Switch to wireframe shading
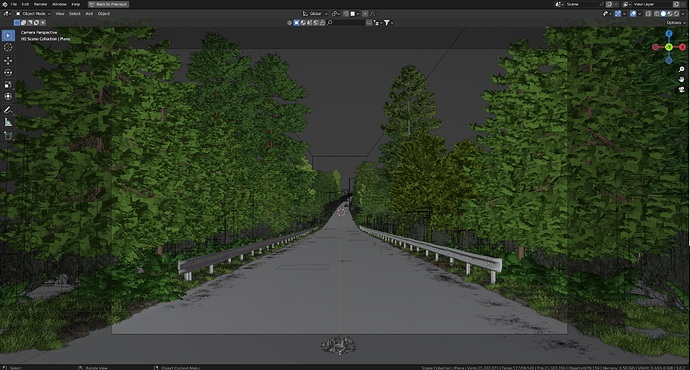This screenshot has width=690, height=370. [x=657, y=14]
